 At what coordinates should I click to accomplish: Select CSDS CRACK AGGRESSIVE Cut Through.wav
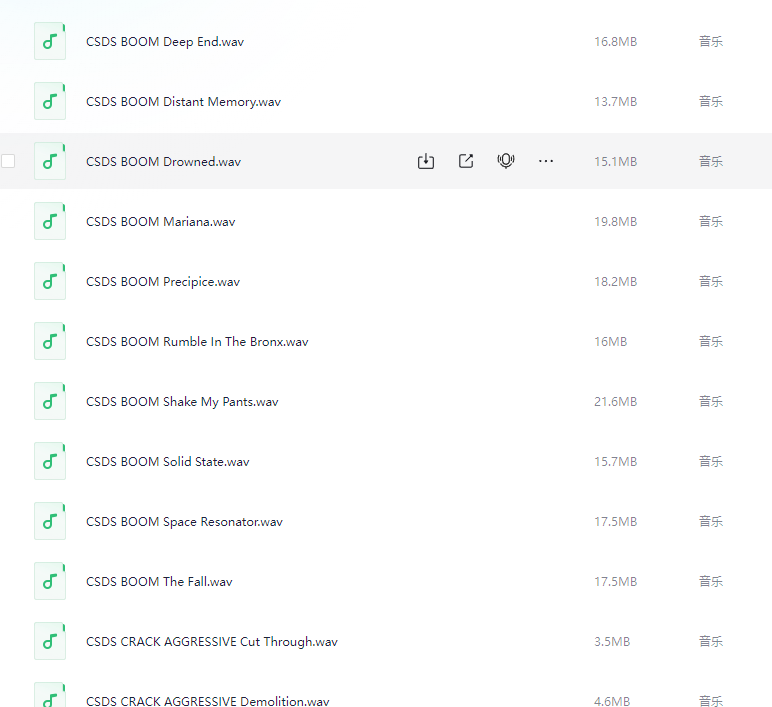click(211, 641)
